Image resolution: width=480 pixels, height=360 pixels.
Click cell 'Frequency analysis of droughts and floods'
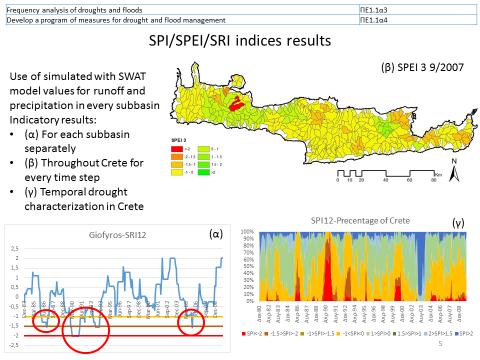tap(182, 10)
